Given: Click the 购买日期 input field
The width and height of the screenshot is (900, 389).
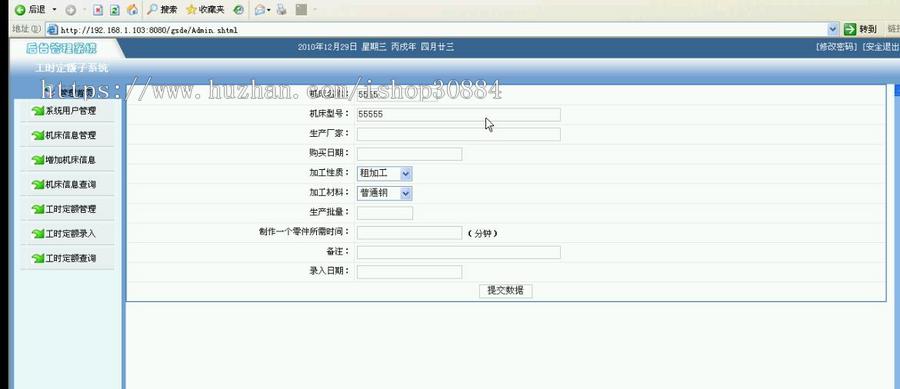Looking at the screenshot, I should pos(409,154).
